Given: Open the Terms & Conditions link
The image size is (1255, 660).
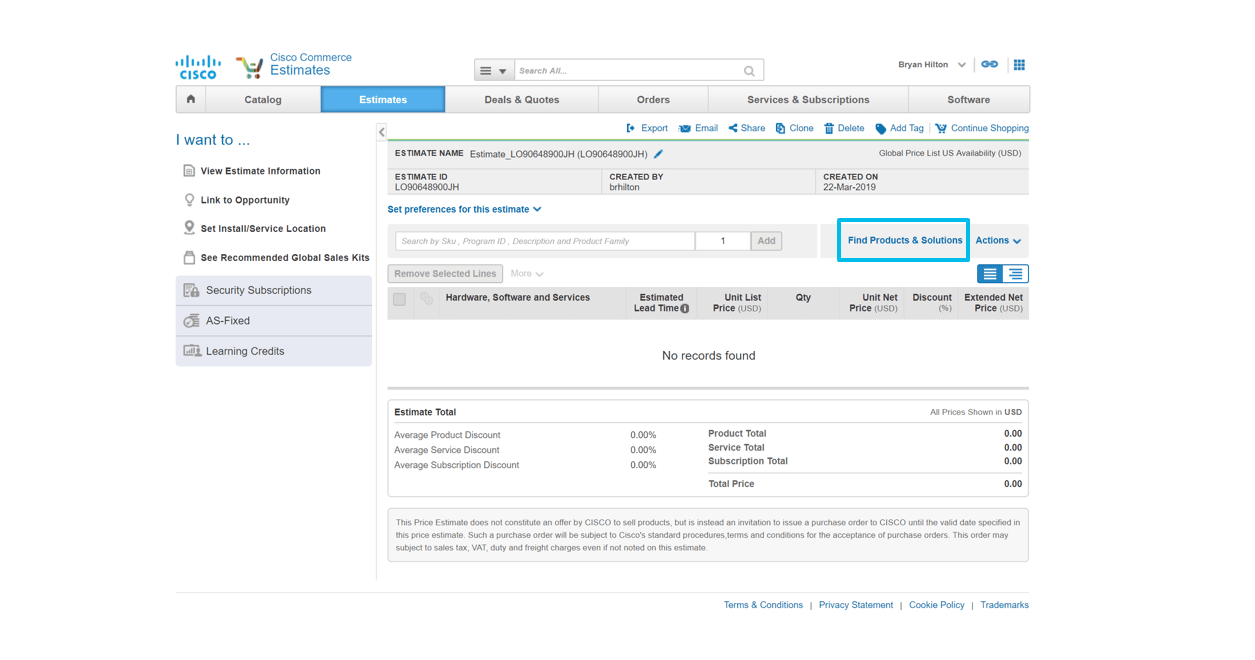Looking at the screenshot, I should (x=763, y=605).
